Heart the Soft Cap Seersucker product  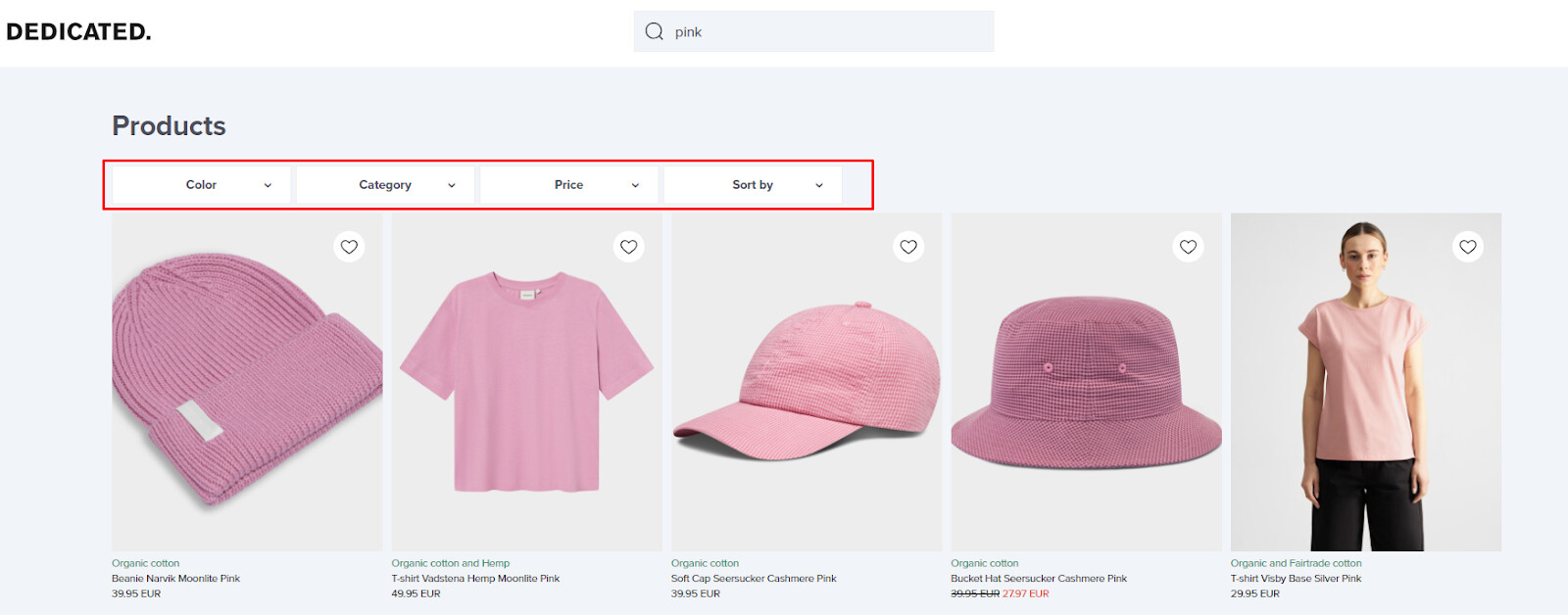(908, 247)
